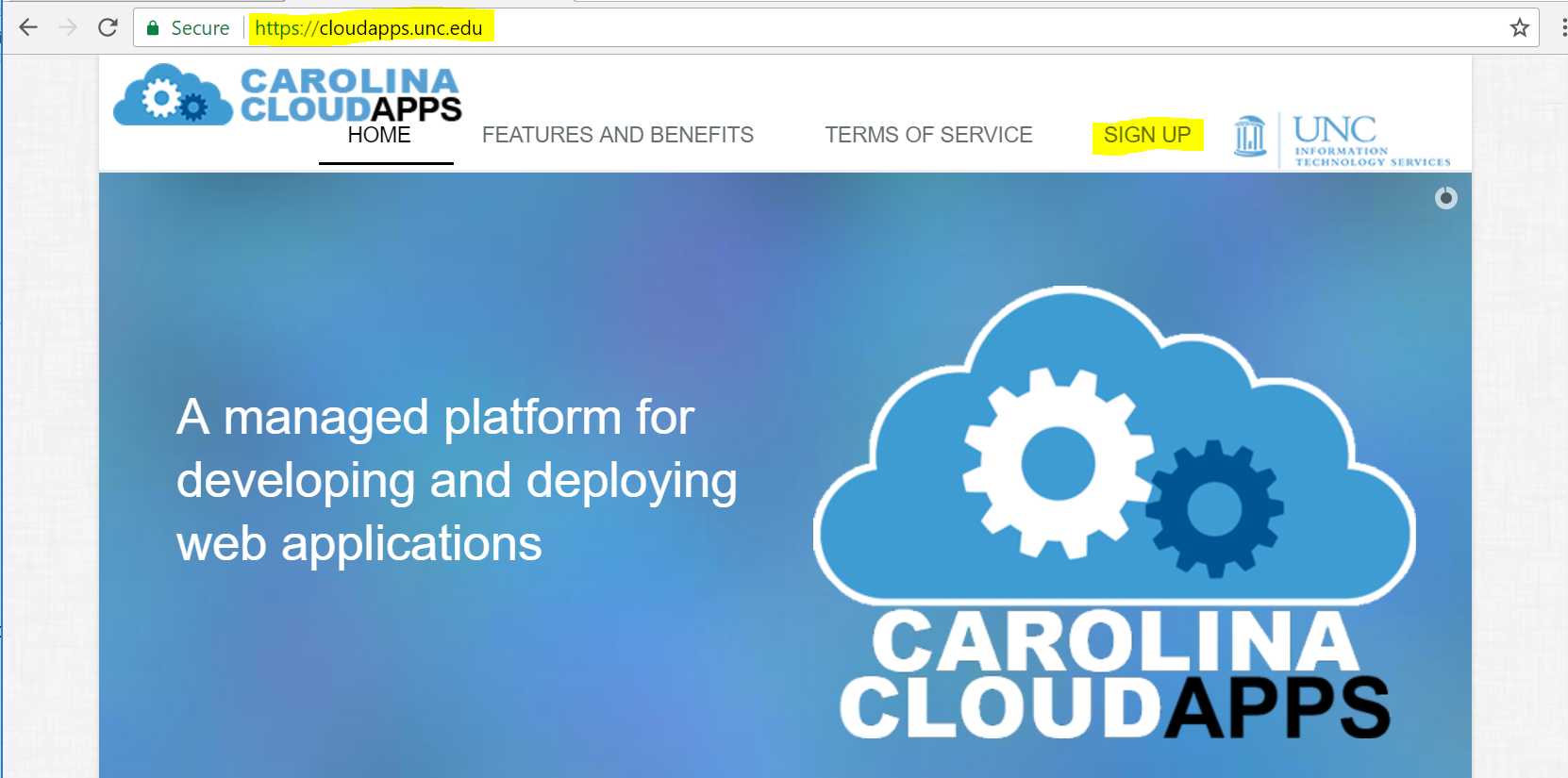
Task: Click the dark blue gear in banner
Action: pos(1214,508)
